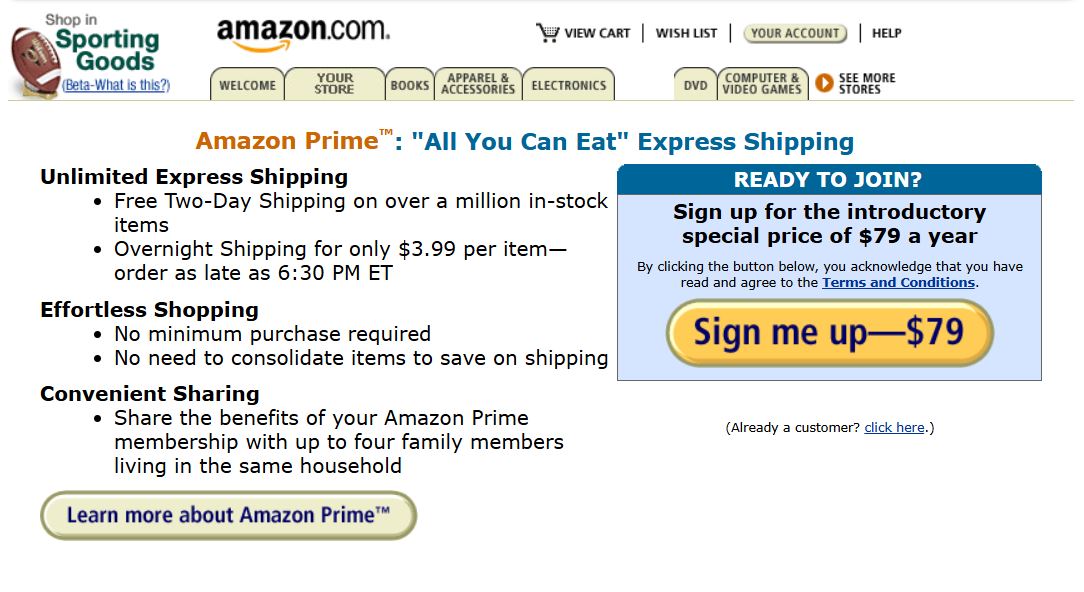Select the Electronics tab

click(x=569, y=86)
